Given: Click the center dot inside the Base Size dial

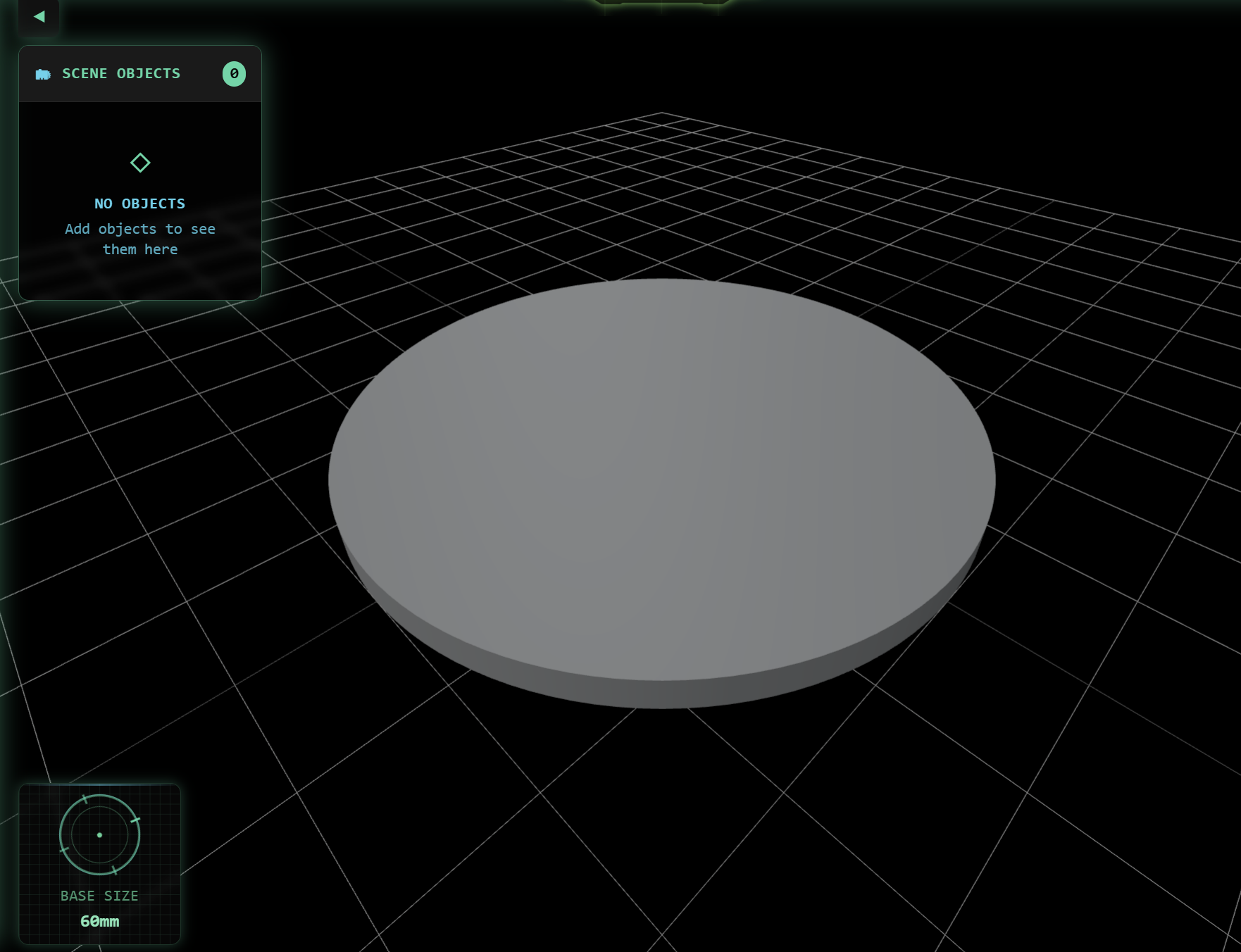Looking at the screenshot, I should (99, 834).
